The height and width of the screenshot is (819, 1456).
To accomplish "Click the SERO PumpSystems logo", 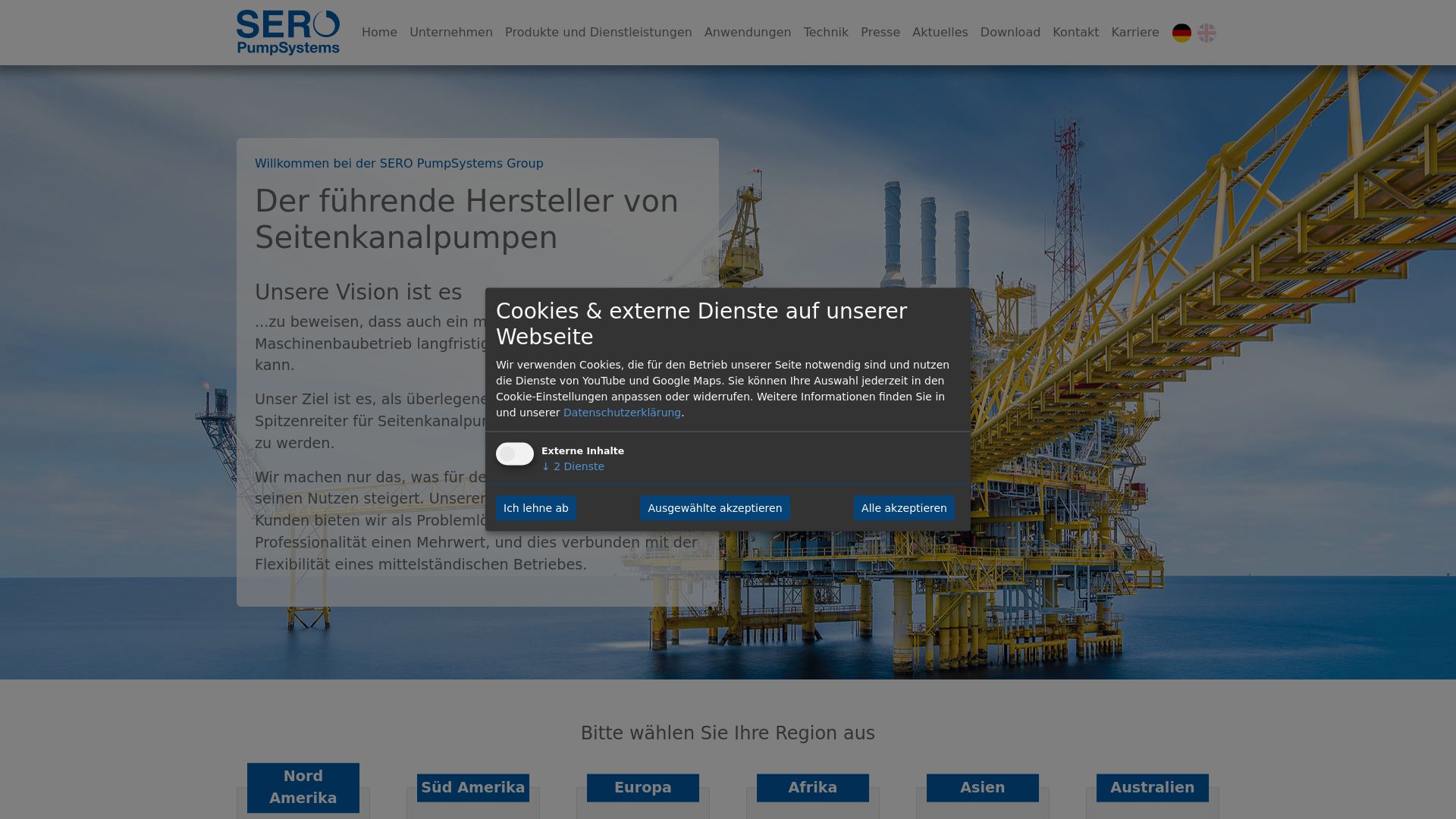I will tap(288, 33).
